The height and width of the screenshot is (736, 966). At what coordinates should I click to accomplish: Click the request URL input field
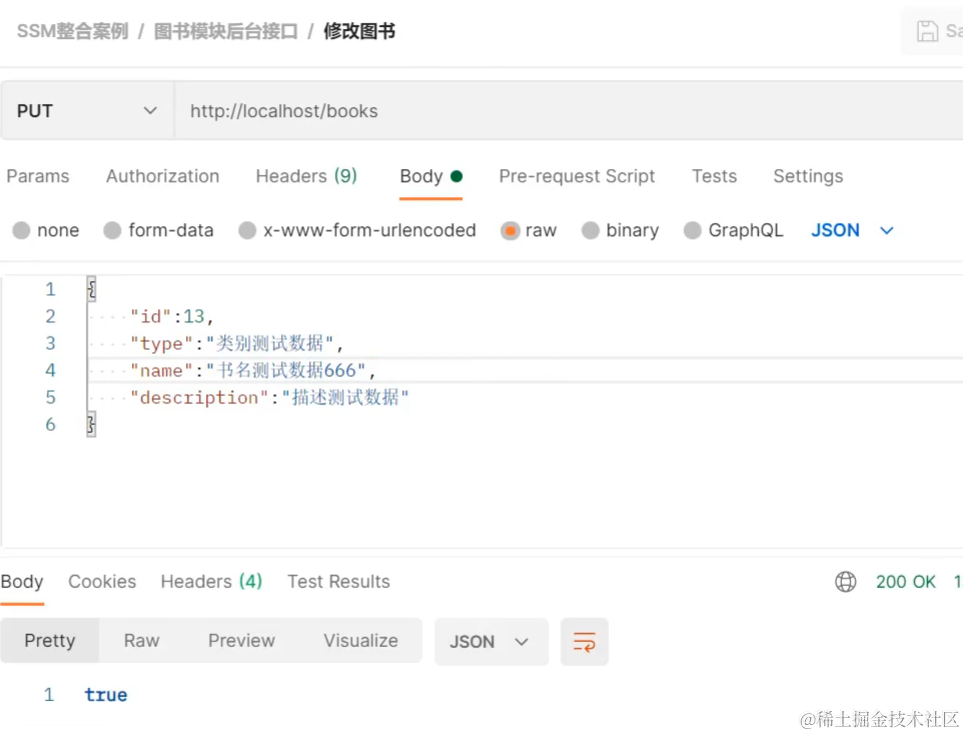tap(569, 111)
